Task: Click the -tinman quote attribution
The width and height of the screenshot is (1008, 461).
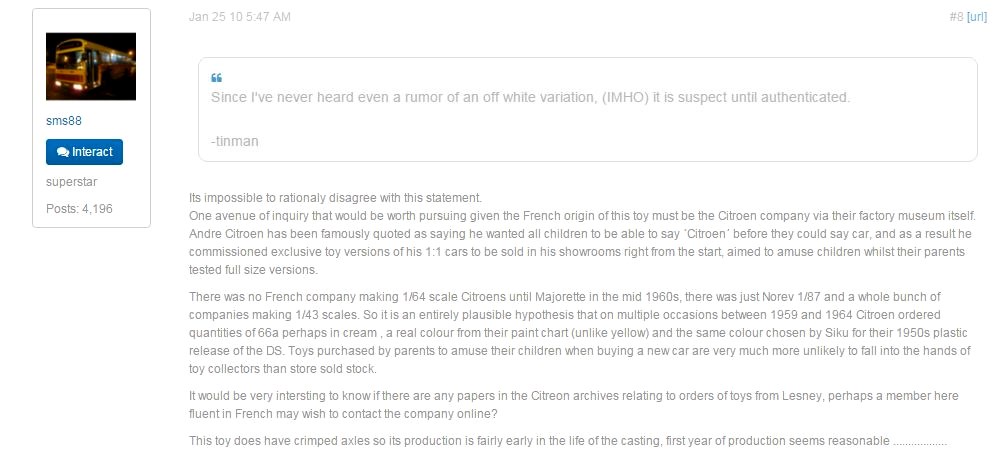Action: 235,141
